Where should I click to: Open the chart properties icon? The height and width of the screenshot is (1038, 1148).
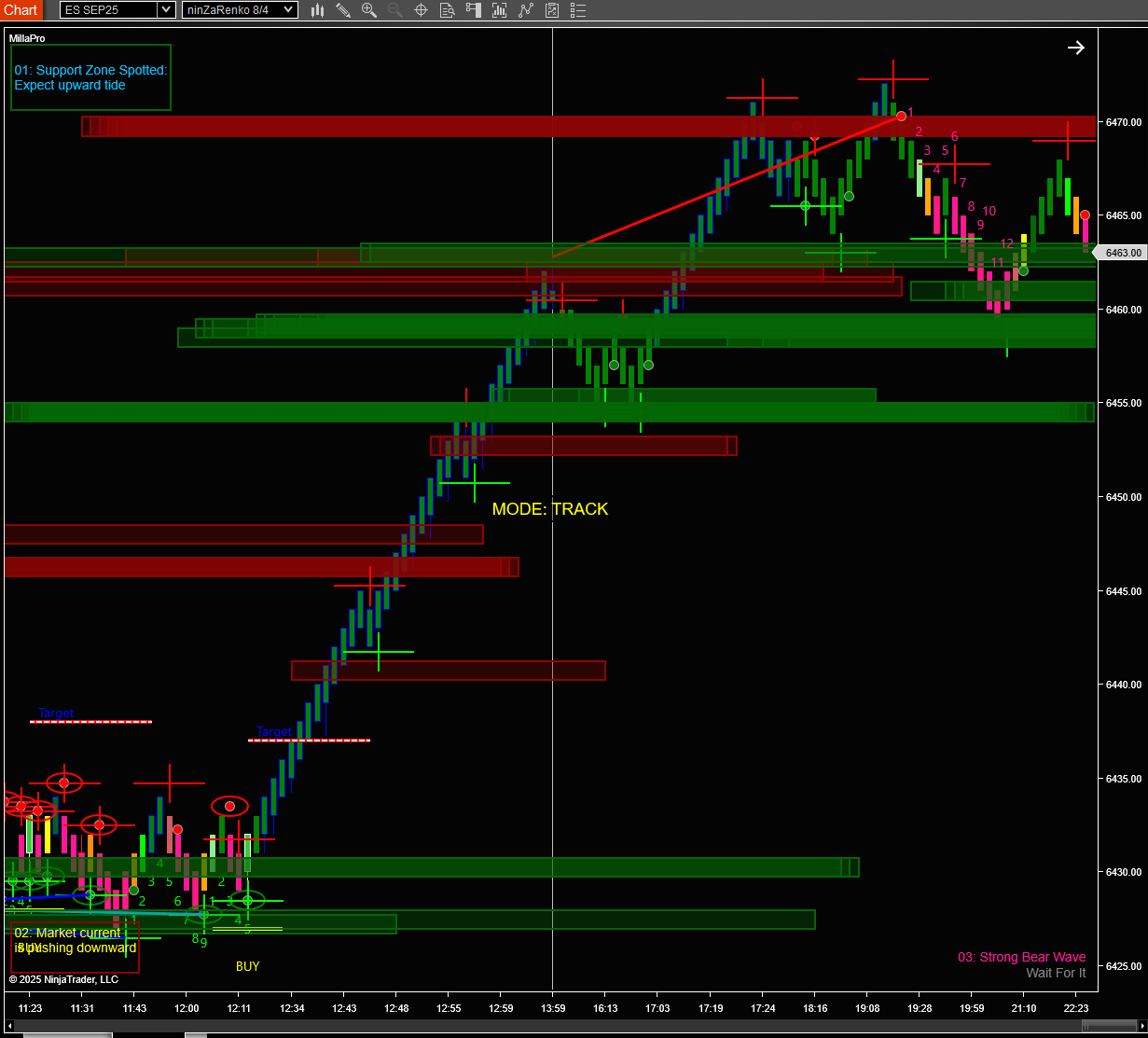pyautogui.click(x=553, y=10)
